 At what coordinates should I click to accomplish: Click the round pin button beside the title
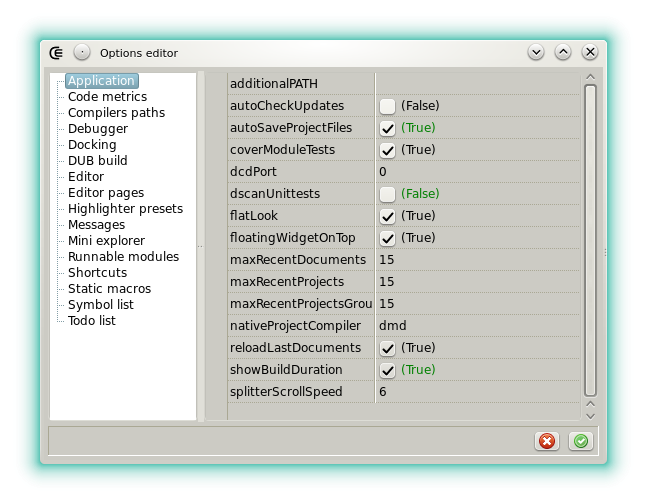pyautogui.click(x=82, y=52)
